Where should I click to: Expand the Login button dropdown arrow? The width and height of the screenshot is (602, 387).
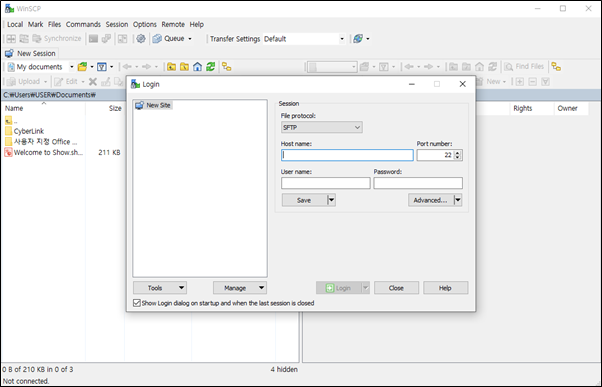[x=366, y=288]
